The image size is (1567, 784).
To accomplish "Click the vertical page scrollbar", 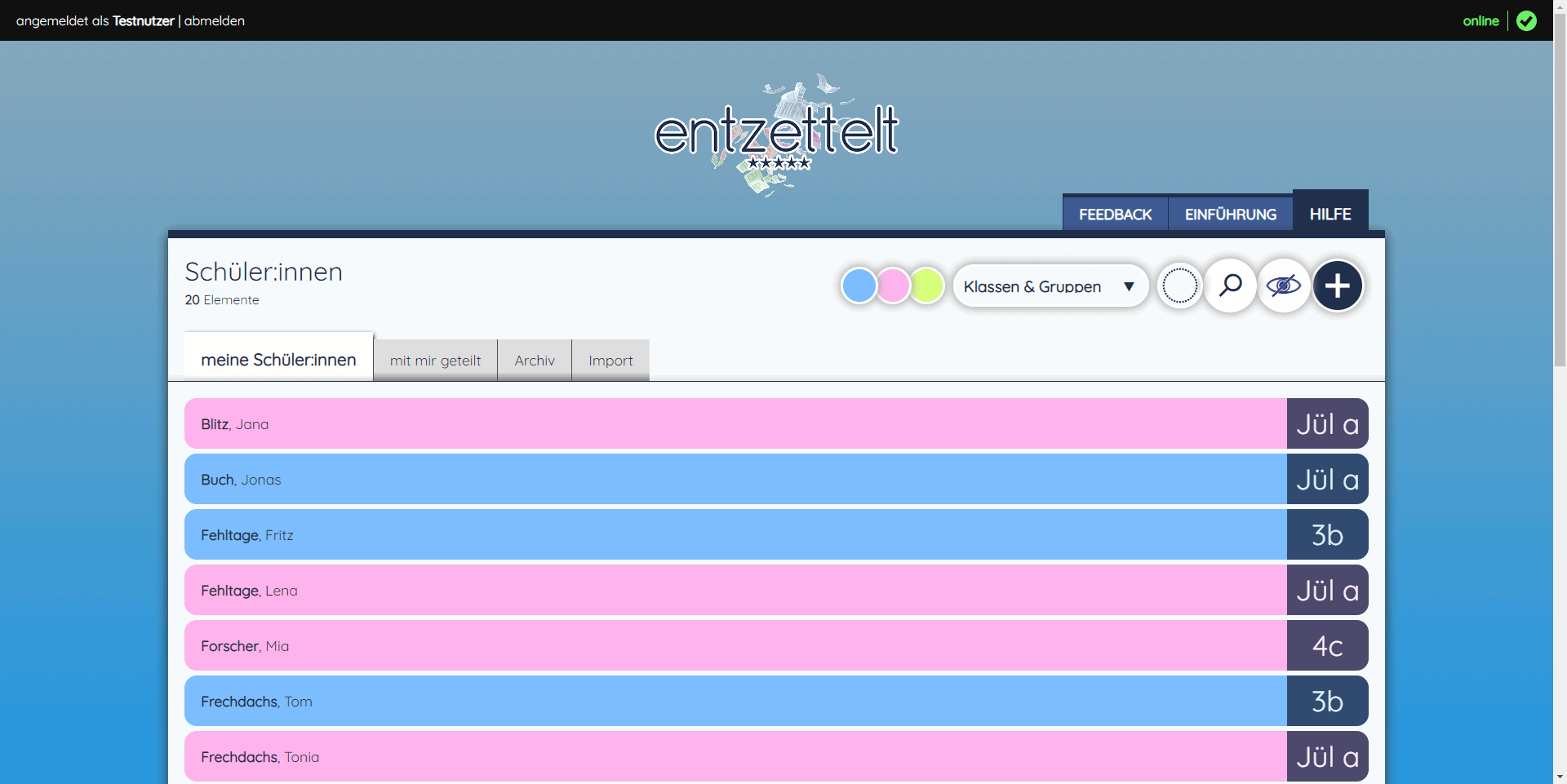I will click(1560, 189).
